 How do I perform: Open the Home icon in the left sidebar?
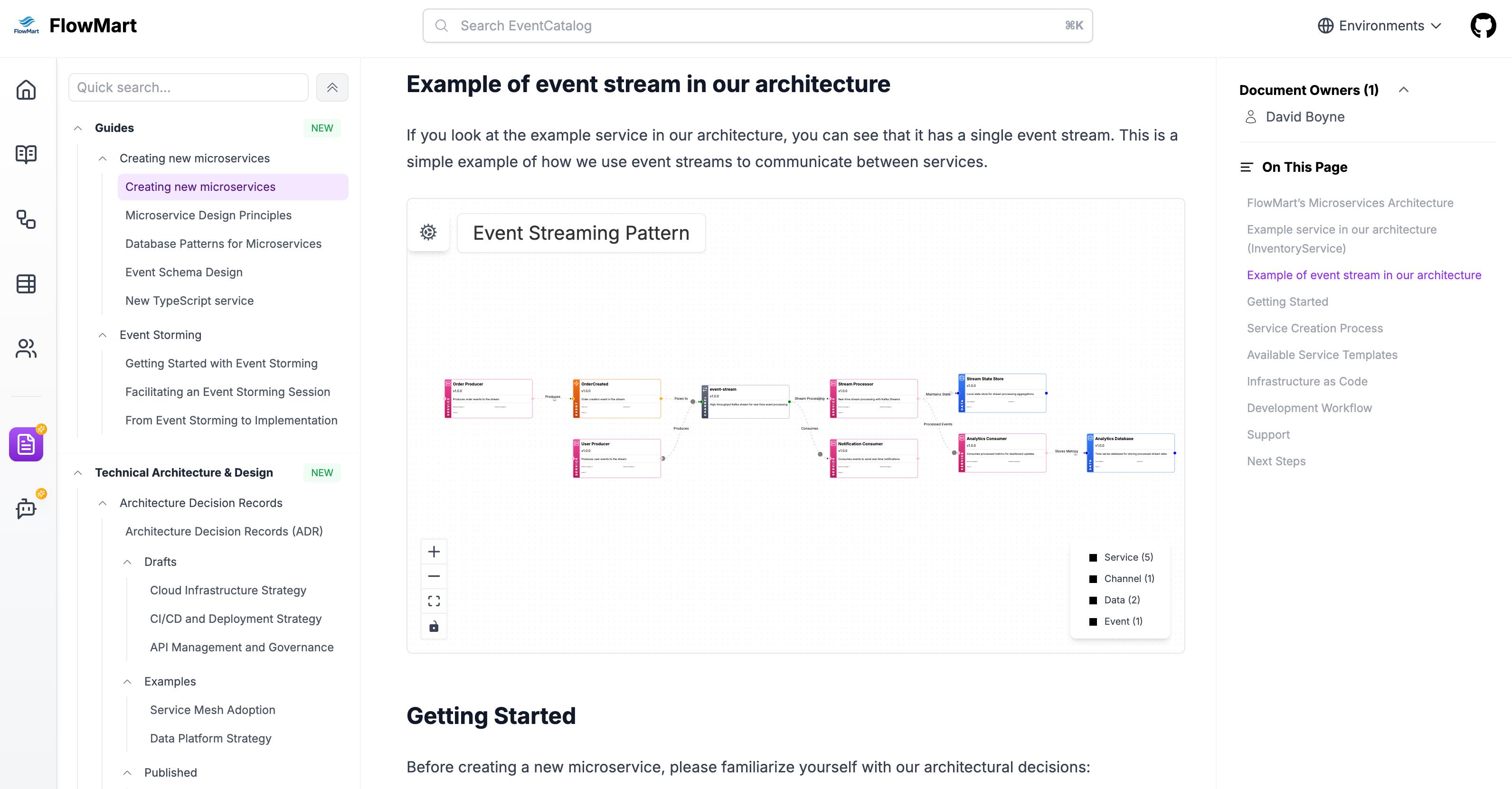coord(27,89)
